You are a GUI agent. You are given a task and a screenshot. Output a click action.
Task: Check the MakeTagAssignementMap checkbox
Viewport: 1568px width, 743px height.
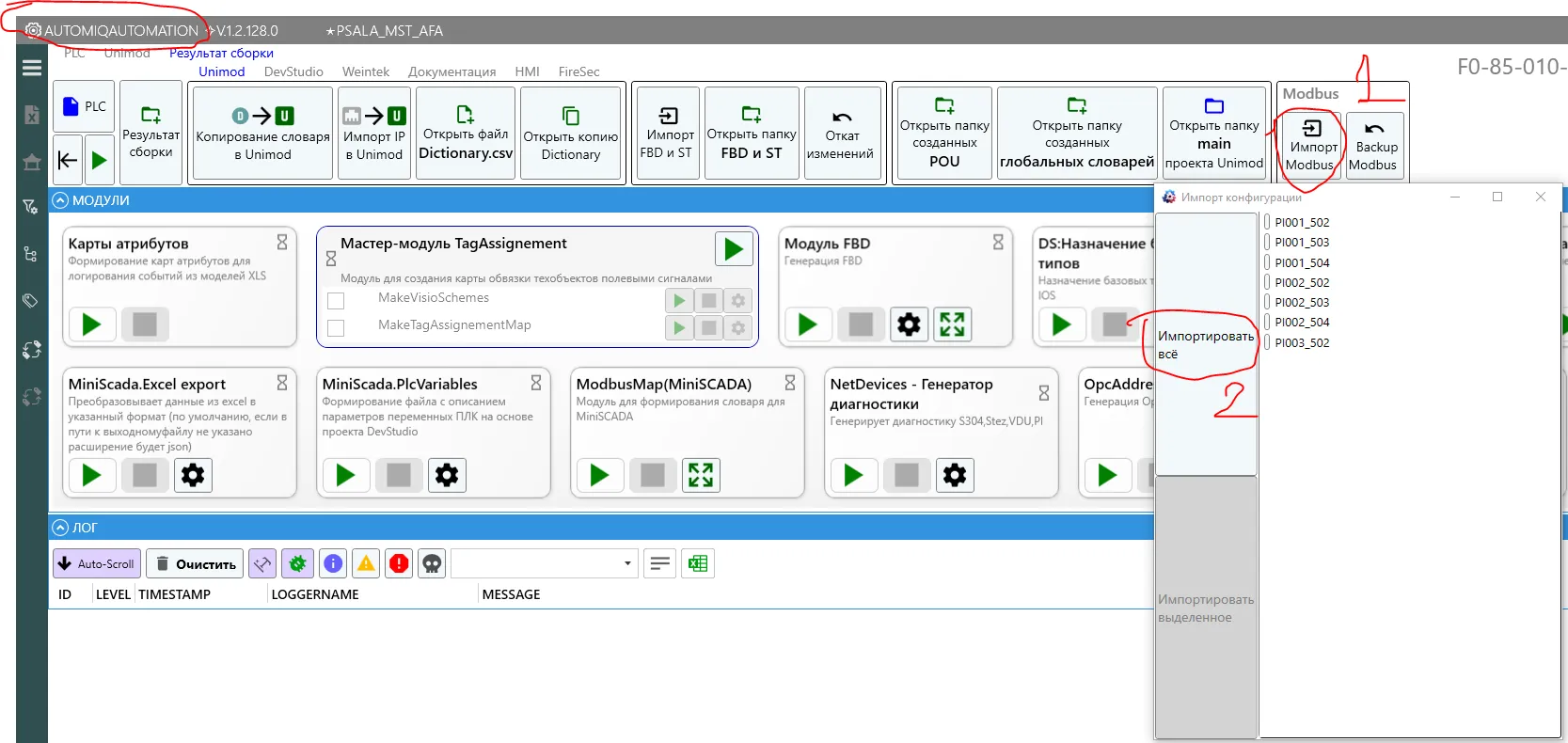coord(336,328)
